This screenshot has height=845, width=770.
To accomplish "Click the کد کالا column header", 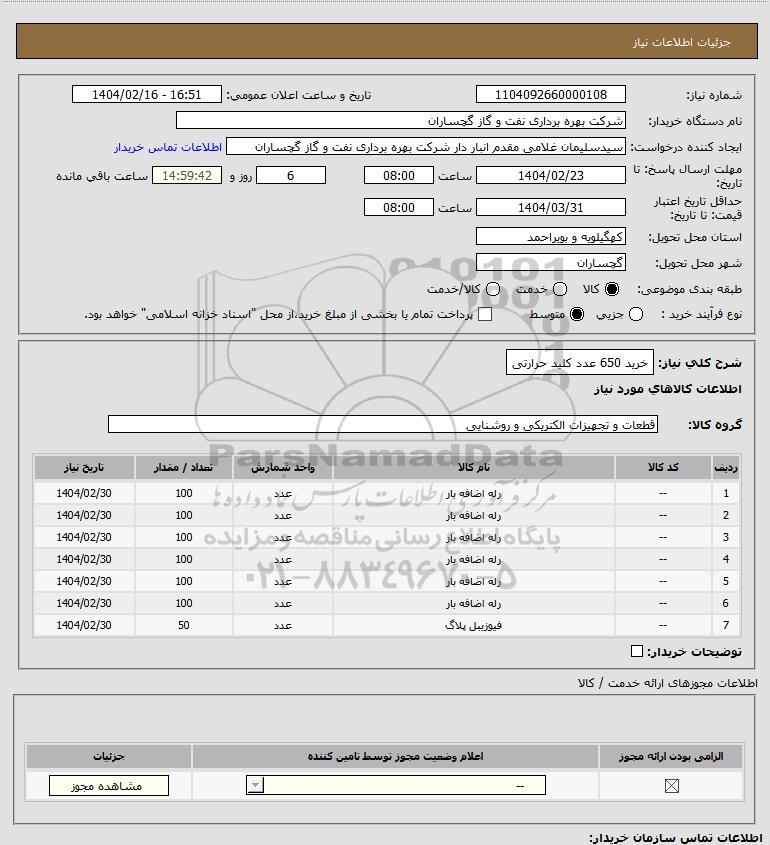I will 663,467.
